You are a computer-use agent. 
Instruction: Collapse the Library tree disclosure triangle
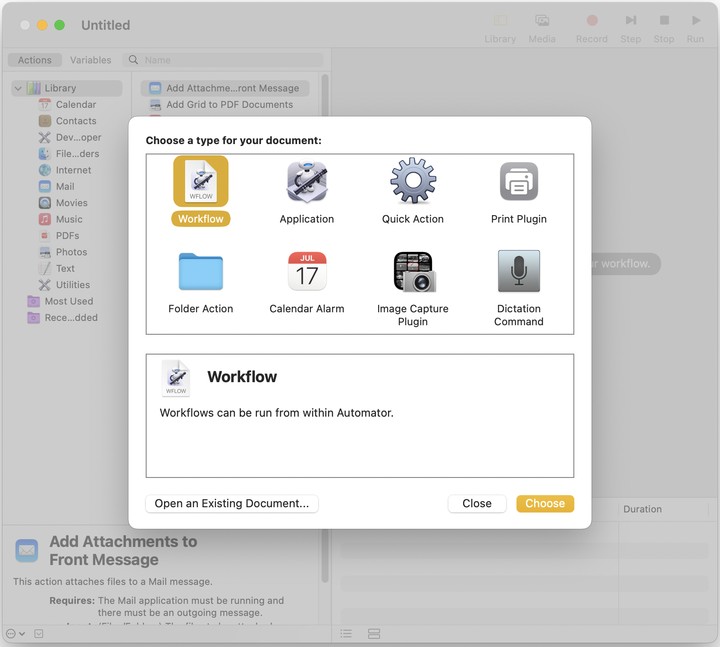pyautogui.click(x=18, y=88)
